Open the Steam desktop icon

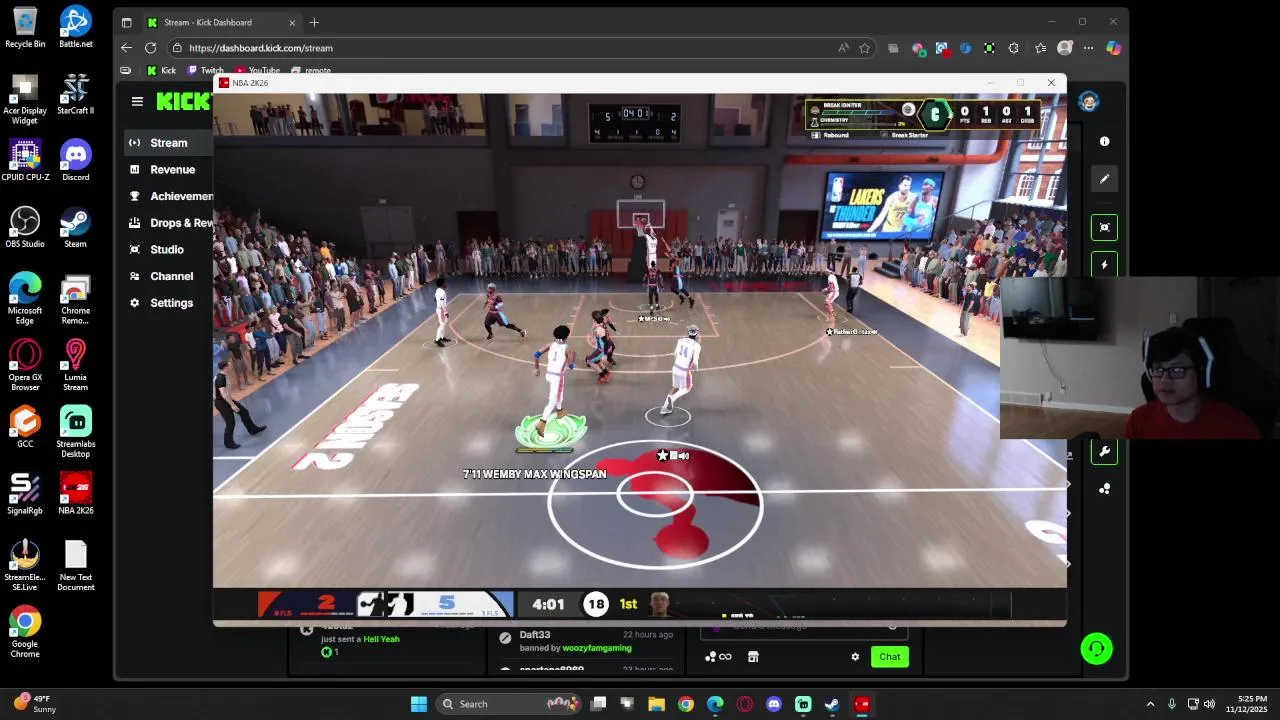click(75, 228)
